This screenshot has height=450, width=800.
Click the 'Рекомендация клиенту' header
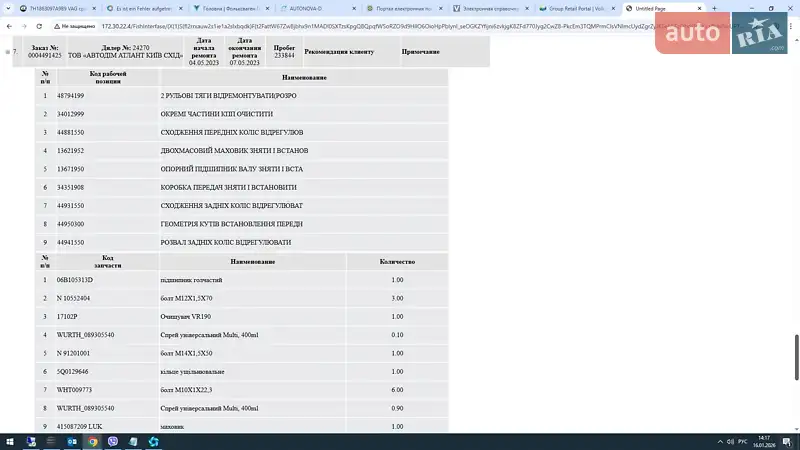339,52
